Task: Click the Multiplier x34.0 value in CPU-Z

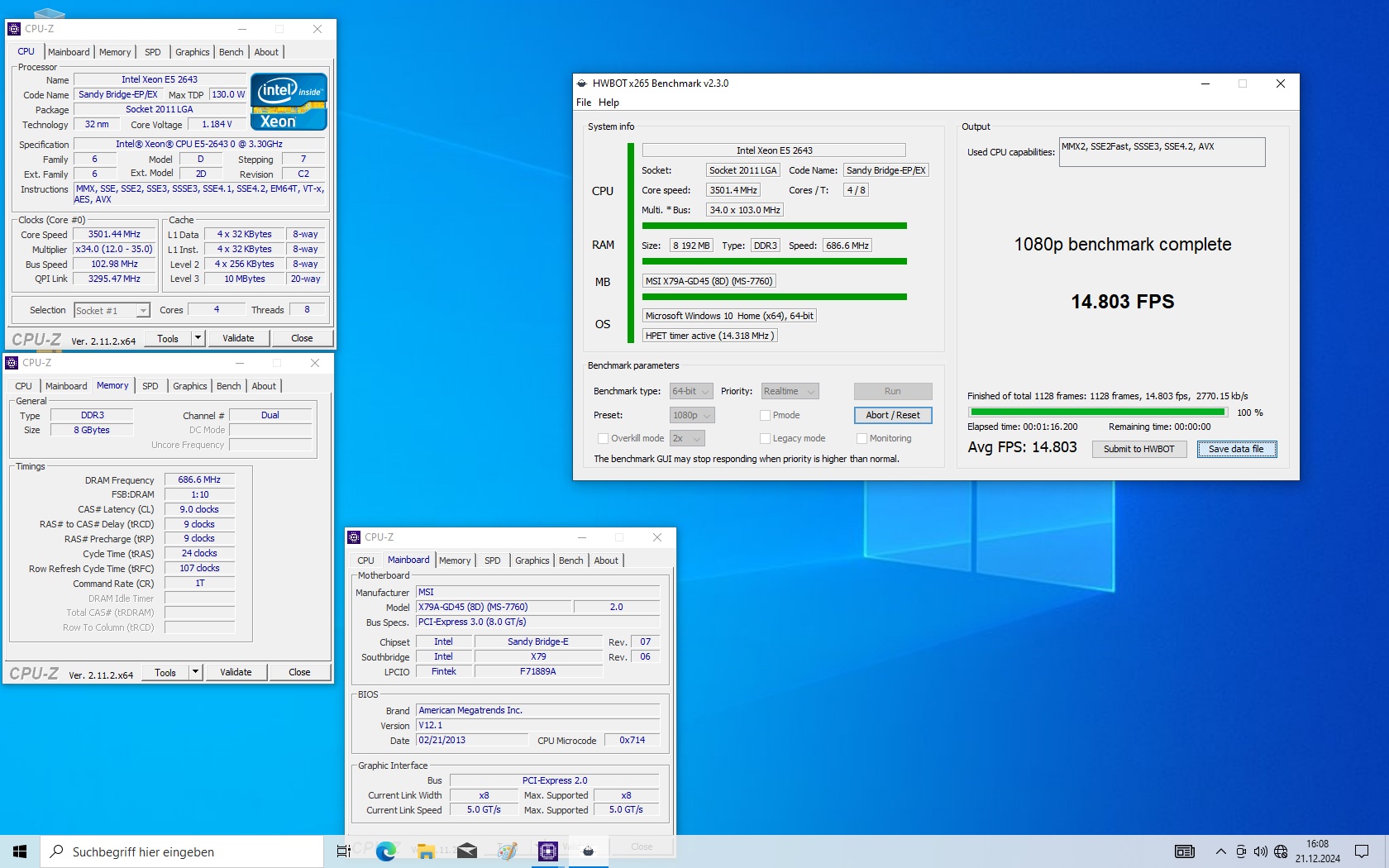Action: pyautogui.click(x=114, y=249)
